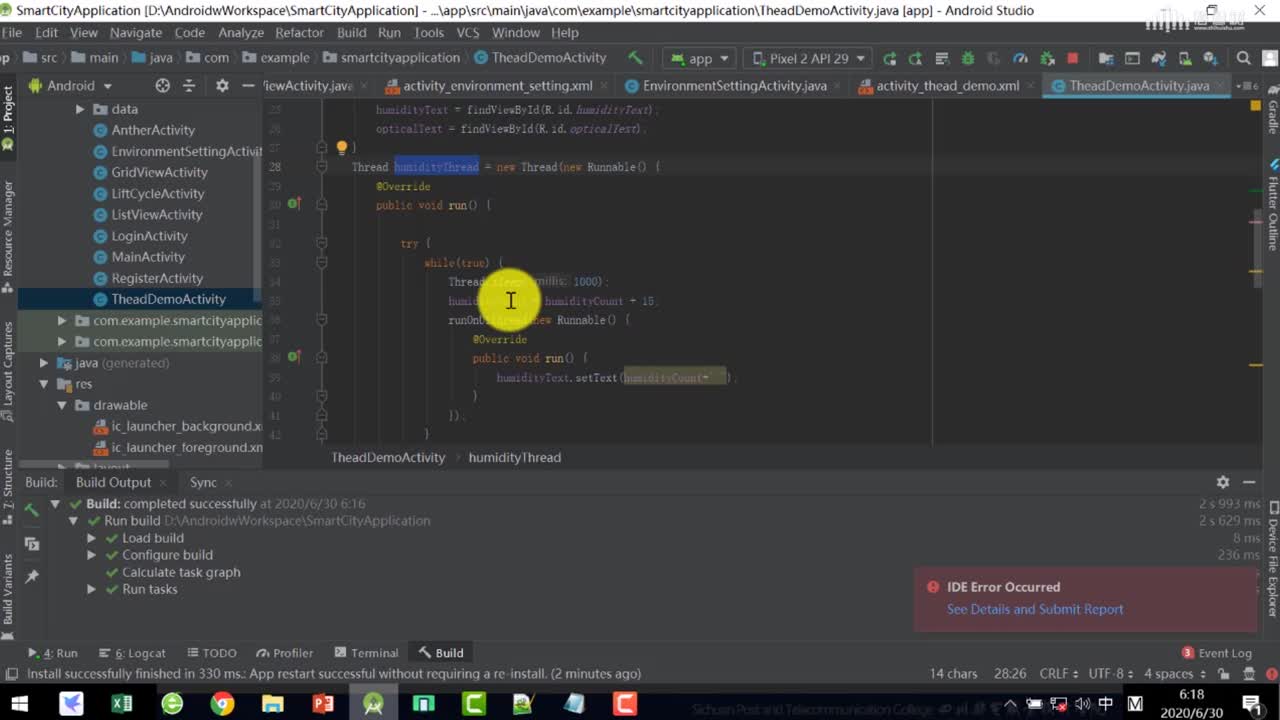Click the hammer icon in Build panel sidebar

[32, 509]
